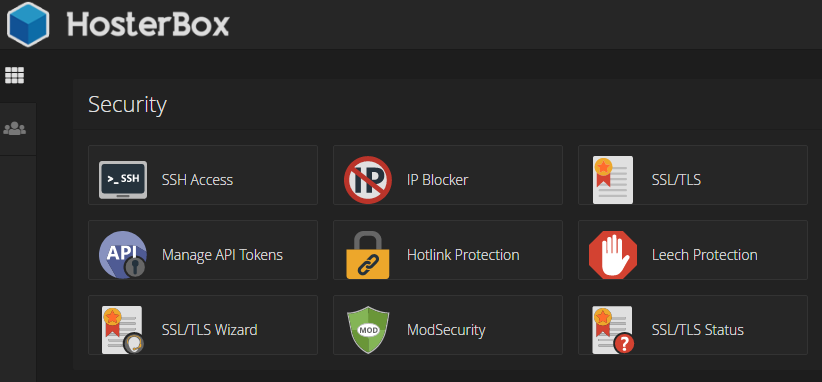Screen dimensions: 822x382
Task: Open Hotlink Protection
Action: (x=463, y=255)
